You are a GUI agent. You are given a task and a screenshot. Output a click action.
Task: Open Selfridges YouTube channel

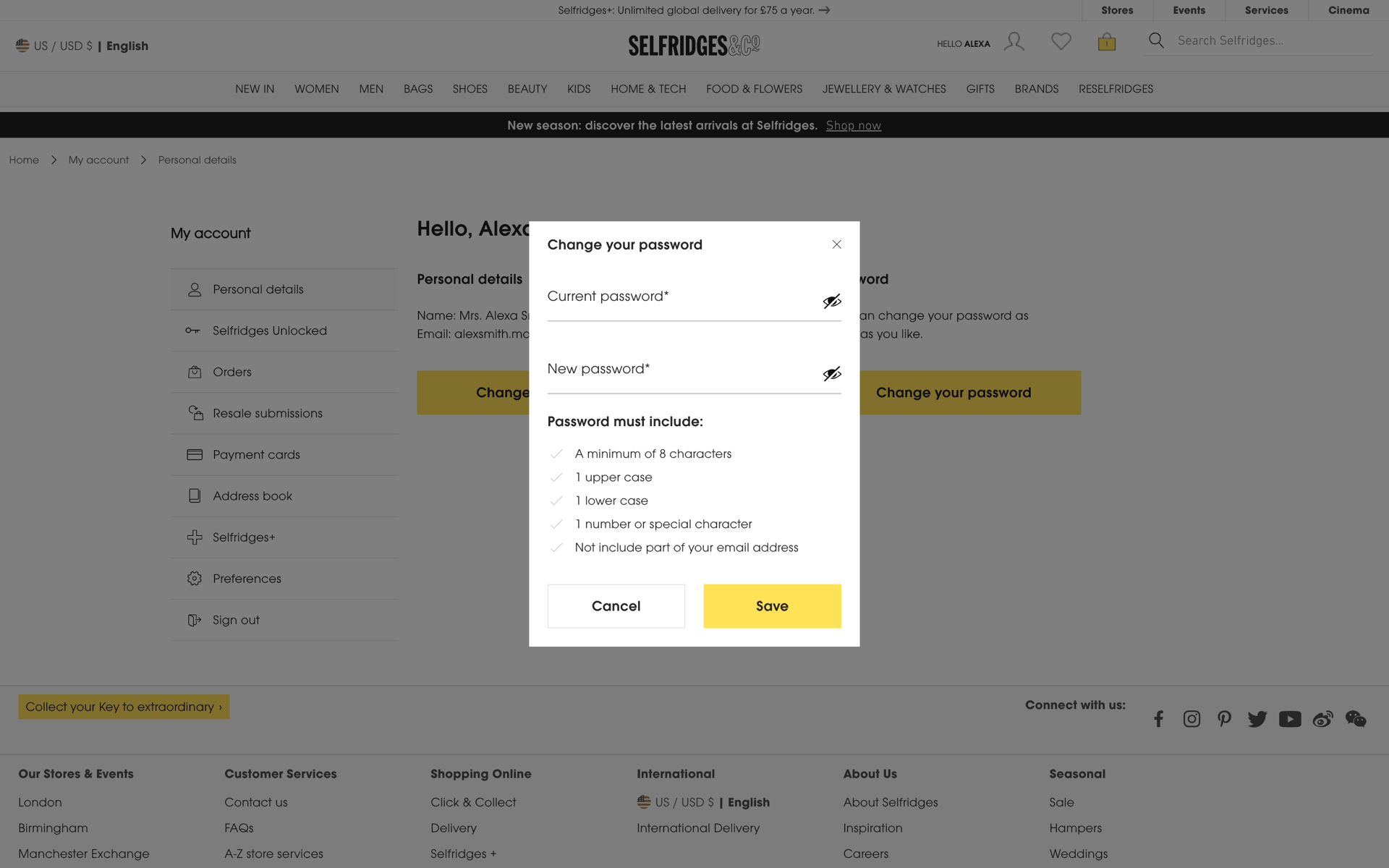pos(1290,718)
